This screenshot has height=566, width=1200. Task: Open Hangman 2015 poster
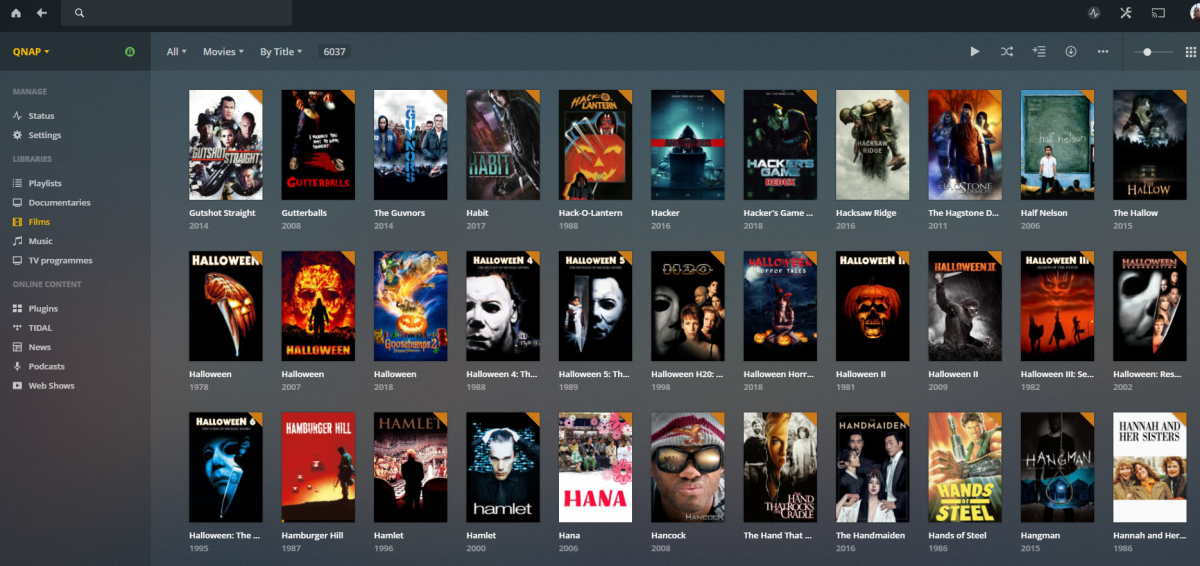(1058, 467)
